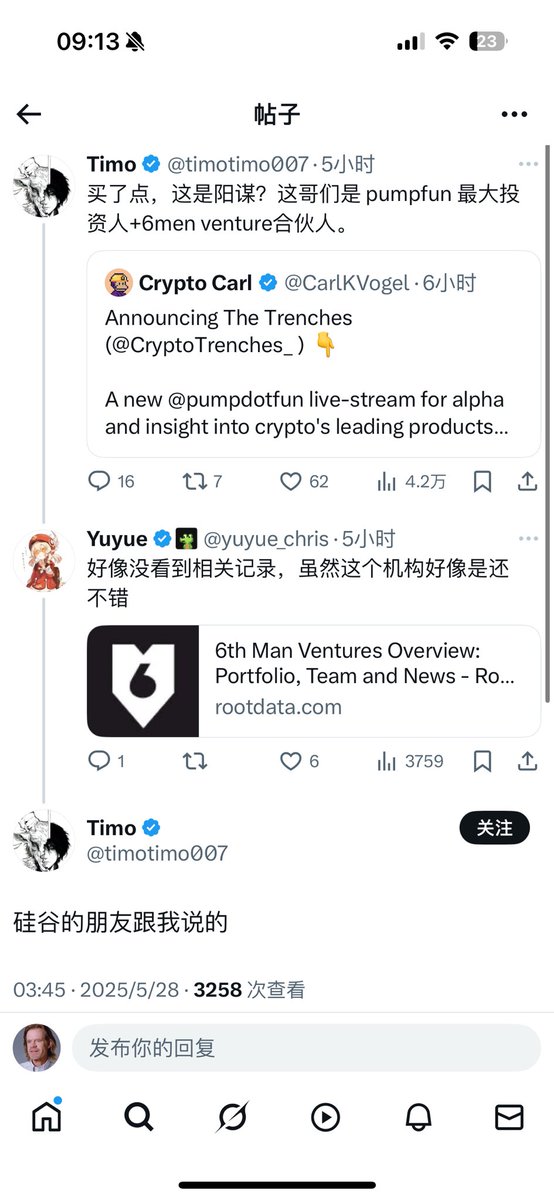The image size is (554, 1200).
Task: Like Timo's post with 62 likes
Action: (x=304, y=482)
